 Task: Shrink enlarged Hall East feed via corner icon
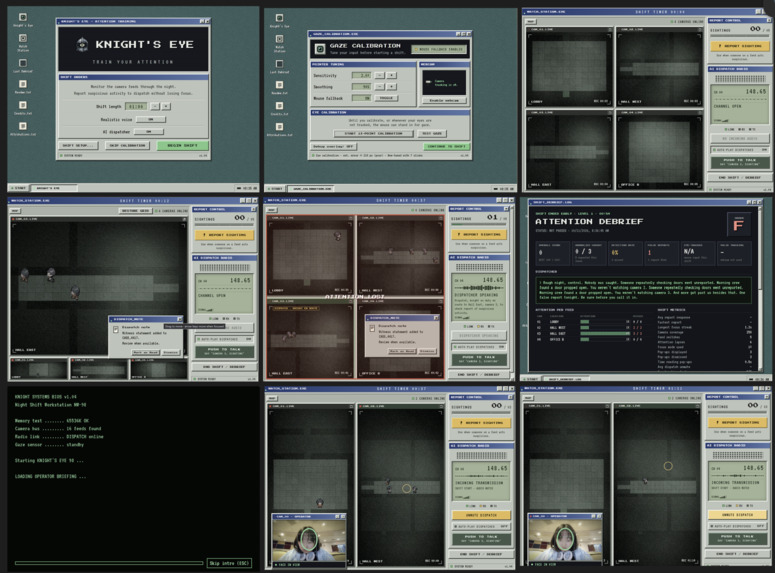[x=184, y=219]
